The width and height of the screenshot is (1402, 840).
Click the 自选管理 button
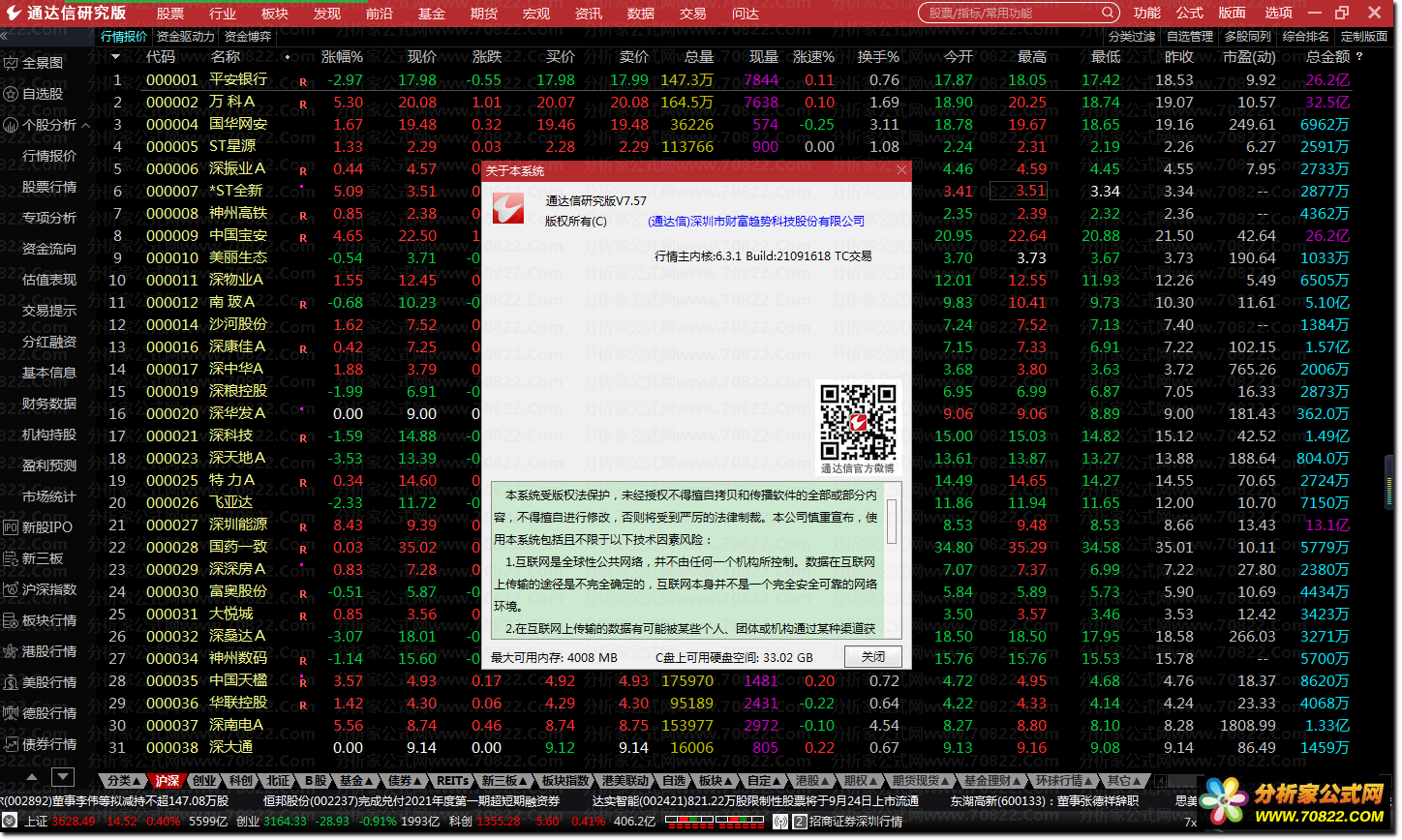1190,37
